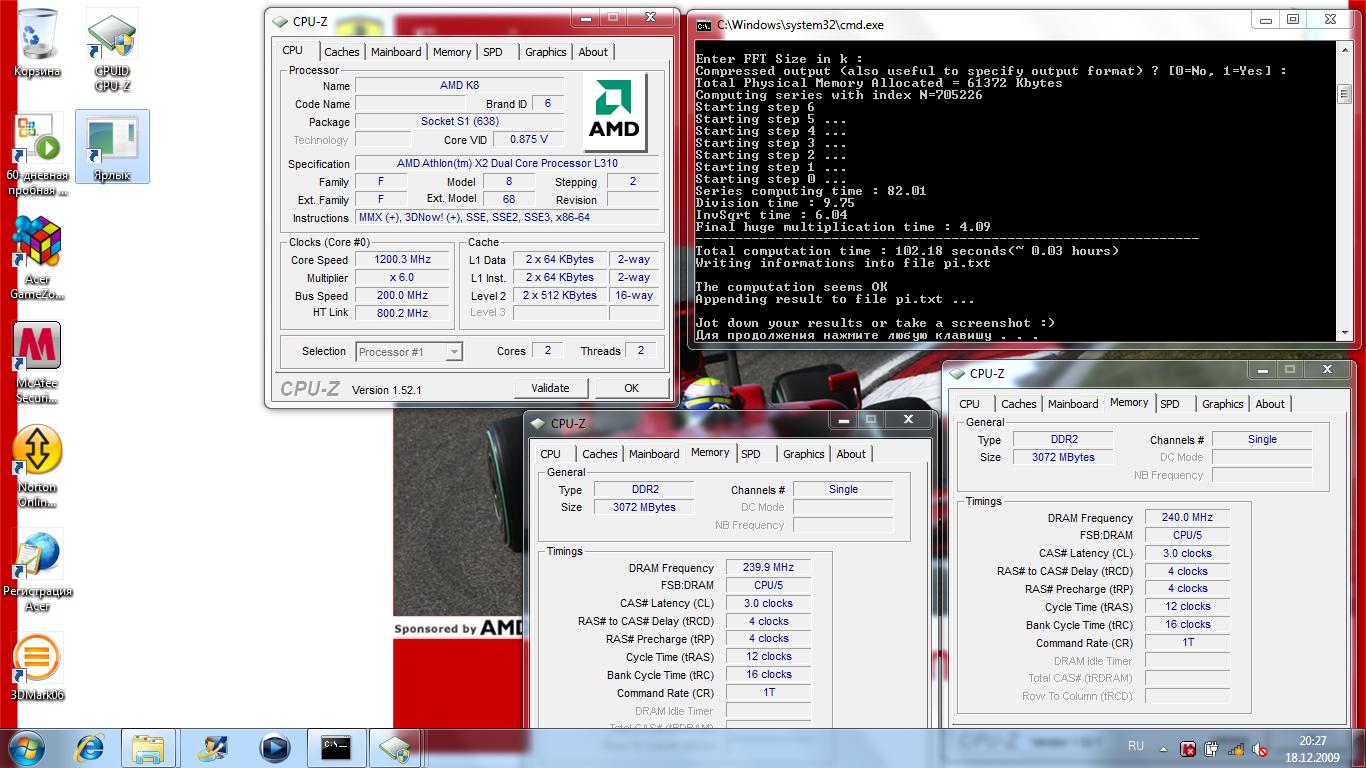Open Windows Media Player taskbar icon
1366x768 pixels.
[274, 747]
